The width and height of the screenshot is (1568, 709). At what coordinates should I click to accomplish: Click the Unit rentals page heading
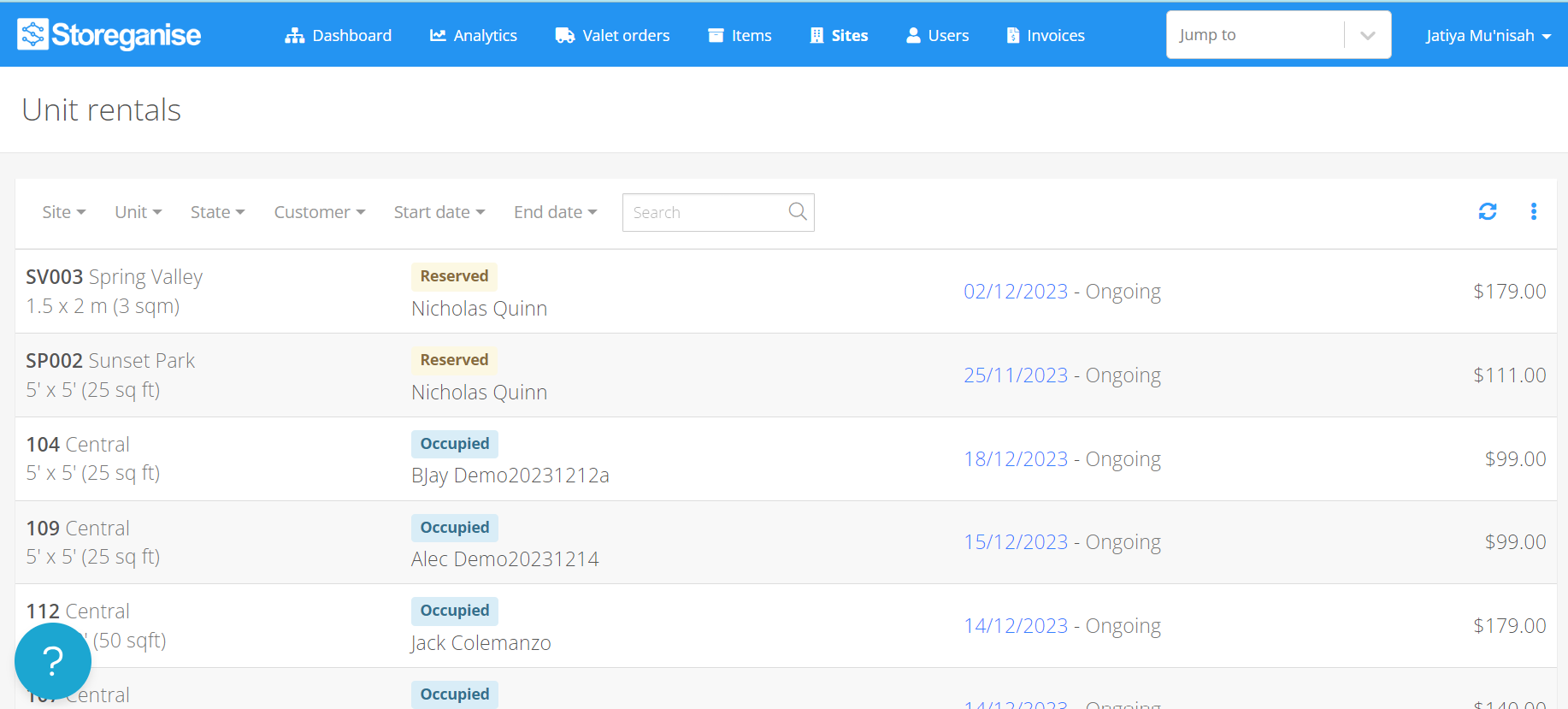[x=102, y=110]
